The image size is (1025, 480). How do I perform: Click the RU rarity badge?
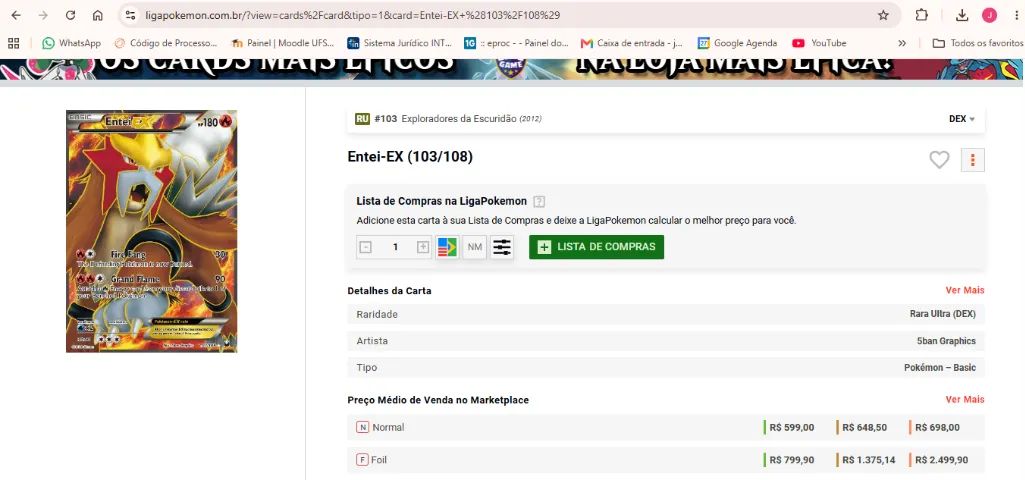tap(362, 119)
